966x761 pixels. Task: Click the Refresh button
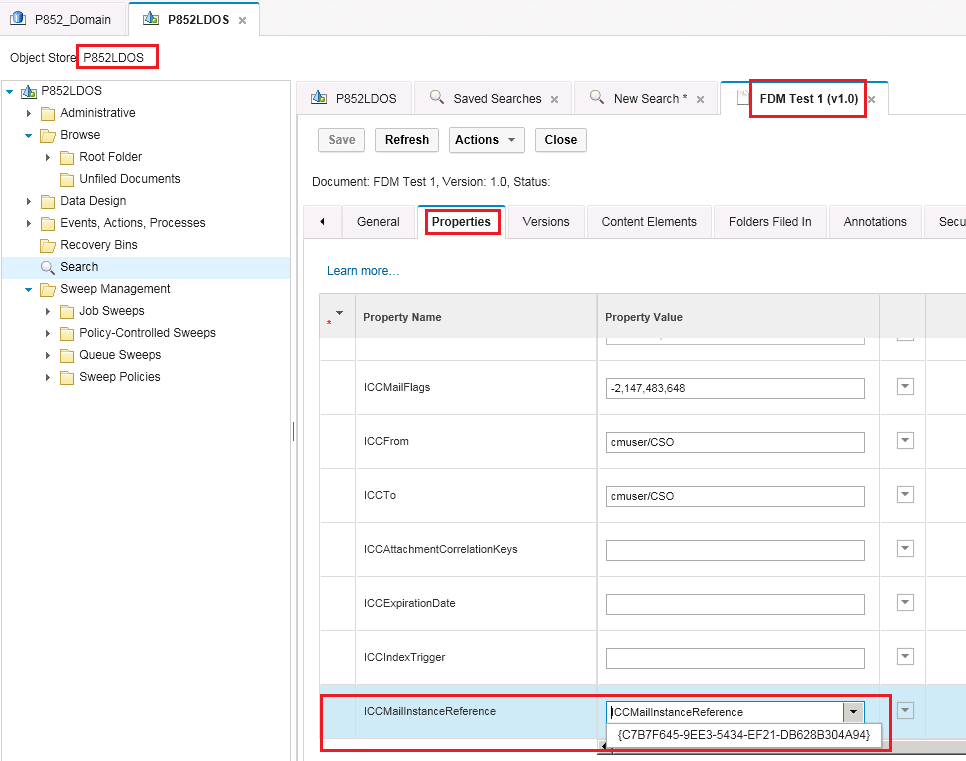point(406,140)
